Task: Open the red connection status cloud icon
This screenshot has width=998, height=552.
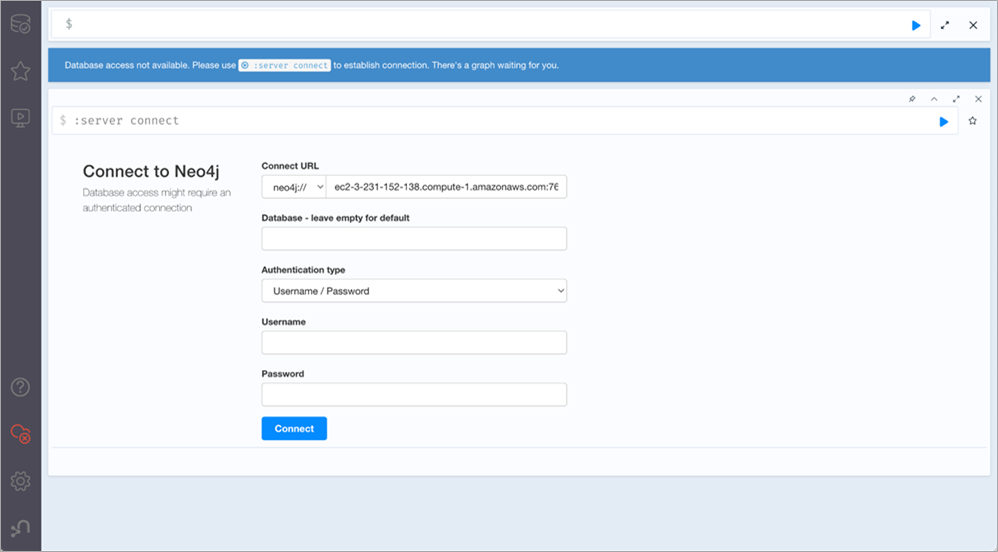Action: 20,434
